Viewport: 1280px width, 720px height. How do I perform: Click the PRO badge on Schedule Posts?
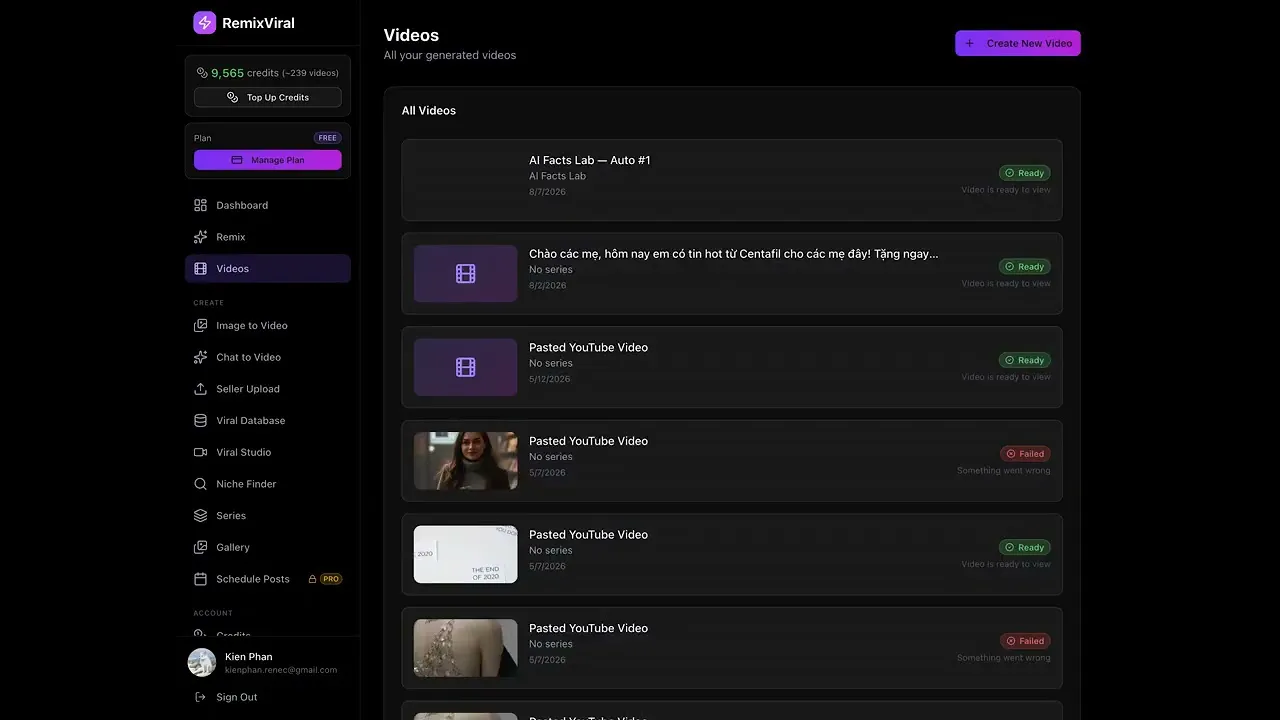pos(331,579)
